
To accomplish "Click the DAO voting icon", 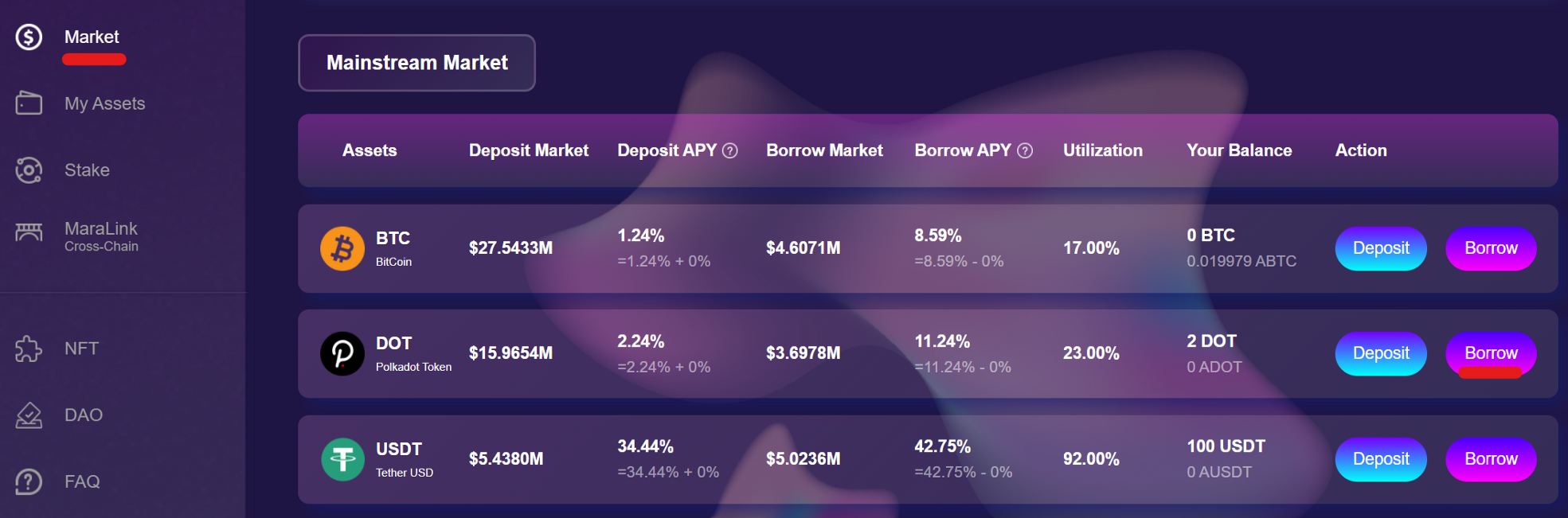I will 29,415.
